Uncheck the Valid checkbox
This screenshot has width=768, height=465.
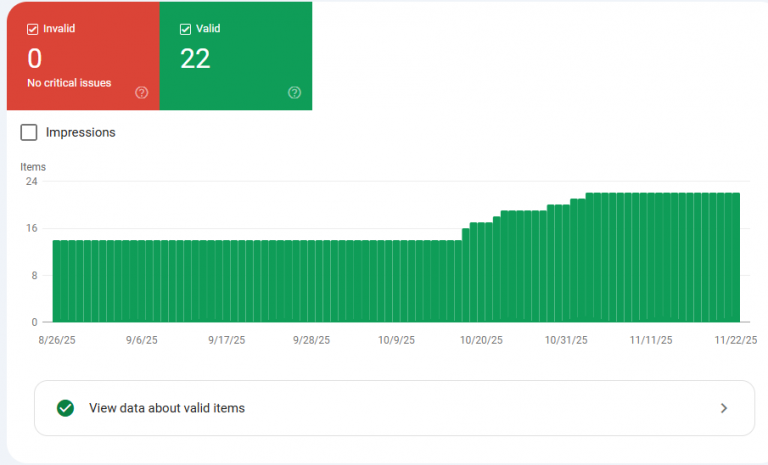pyautogui.click(x=185, y=29)
